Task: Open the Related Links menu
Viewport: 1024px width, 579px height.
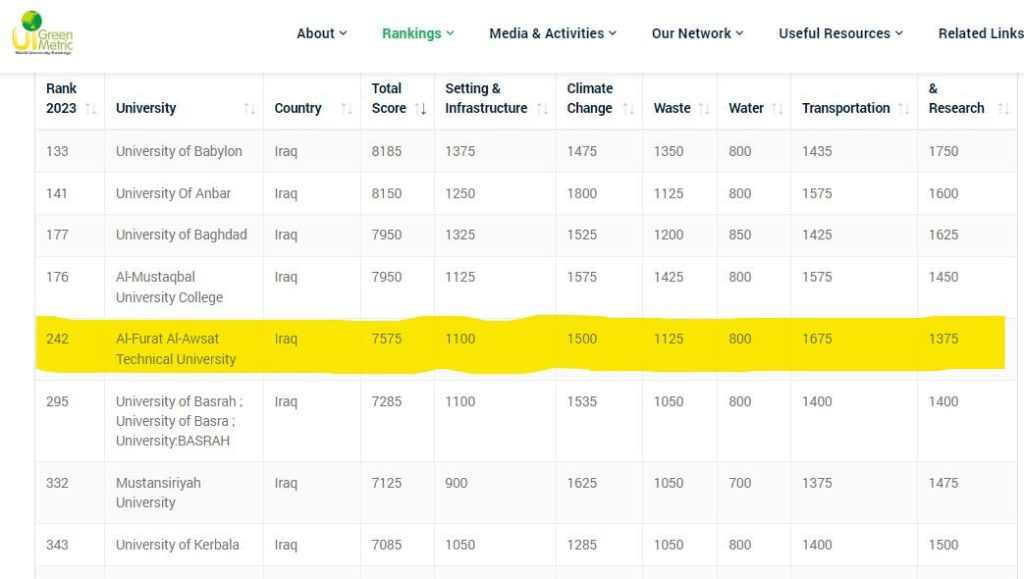Action: 981,33
